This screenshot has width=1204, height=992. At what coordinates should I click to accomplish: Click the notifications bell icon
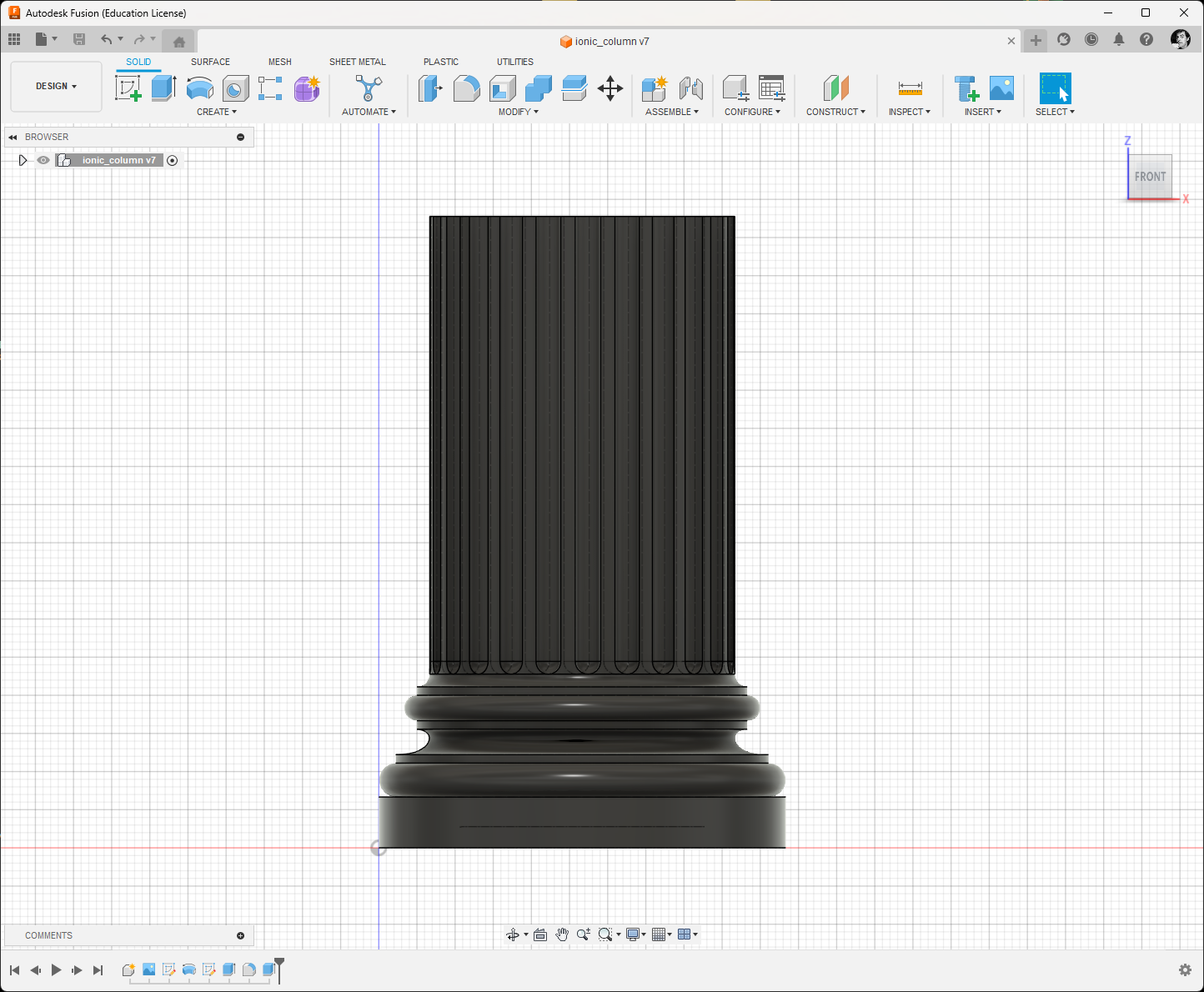(x=1119, y=39)
